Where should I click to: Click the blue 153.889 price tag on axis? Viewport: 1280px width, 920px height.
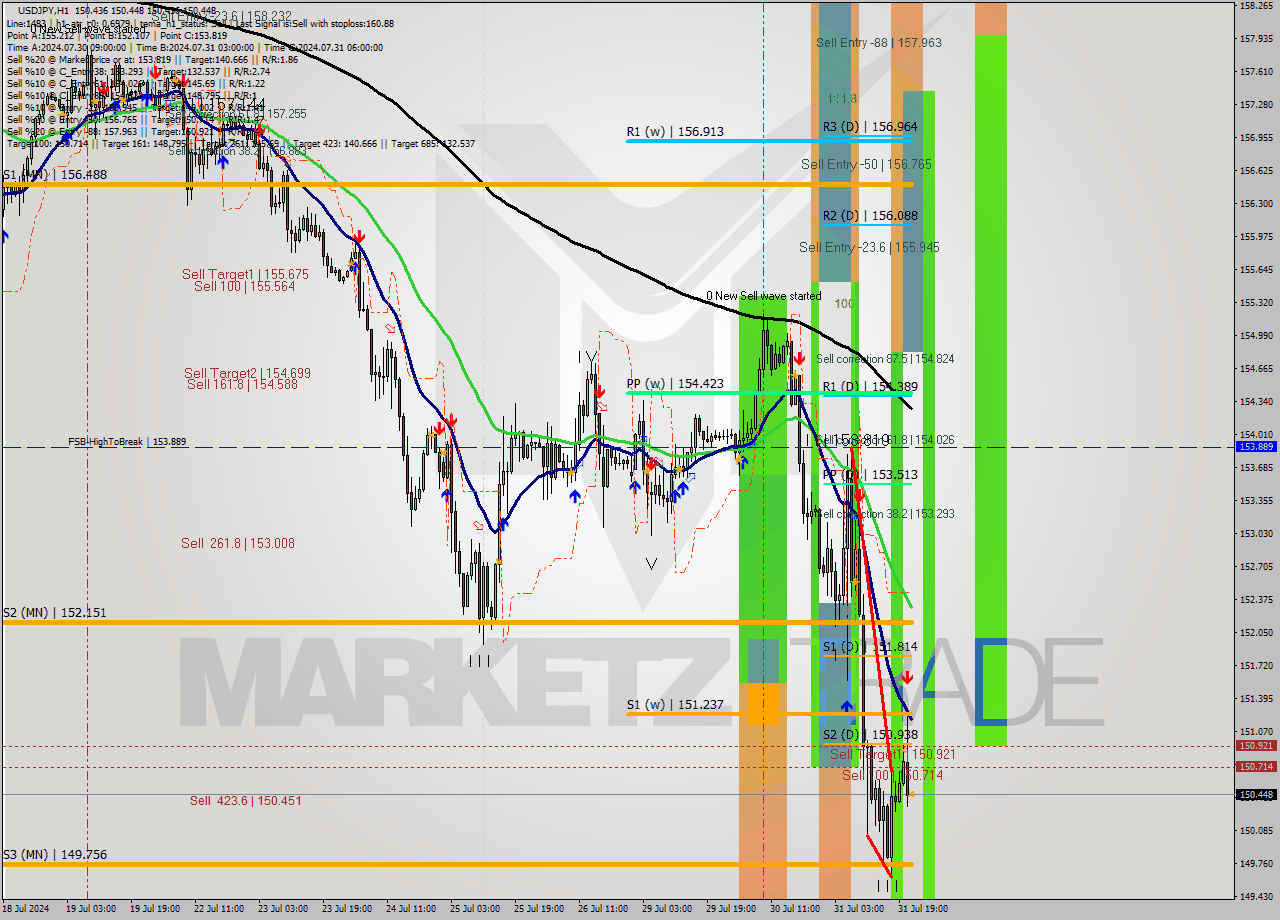pos(1256,446)
